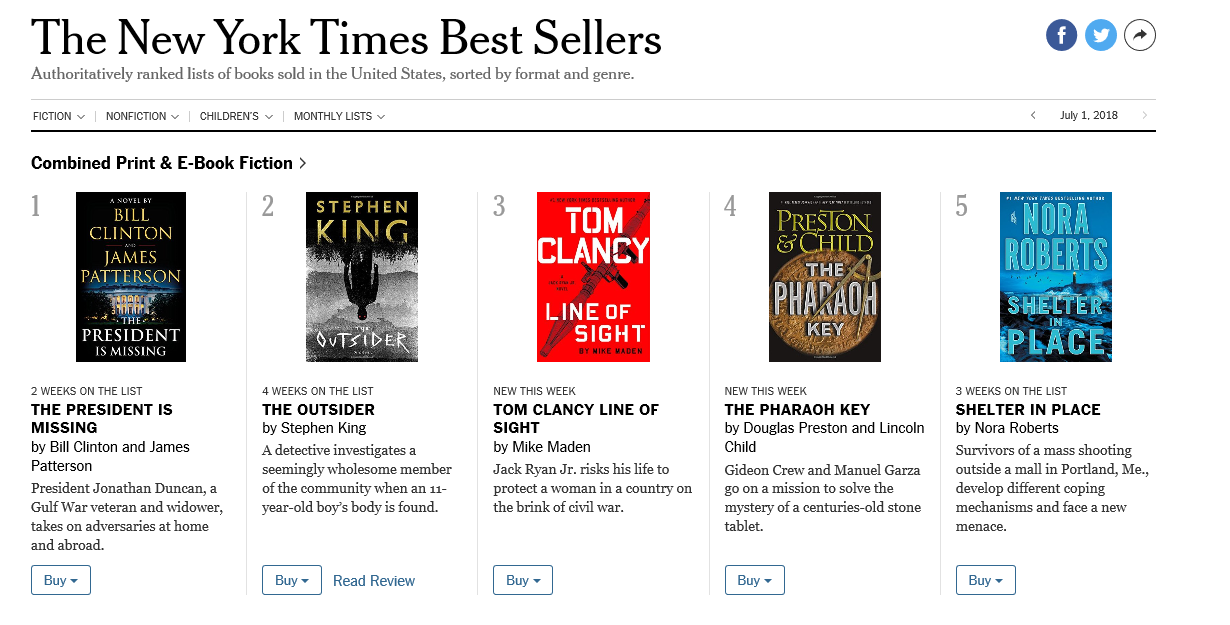The width and height of the screenshot is (1230, 625).
Task: Share the page on Facebook
Action: (1061, 36)
